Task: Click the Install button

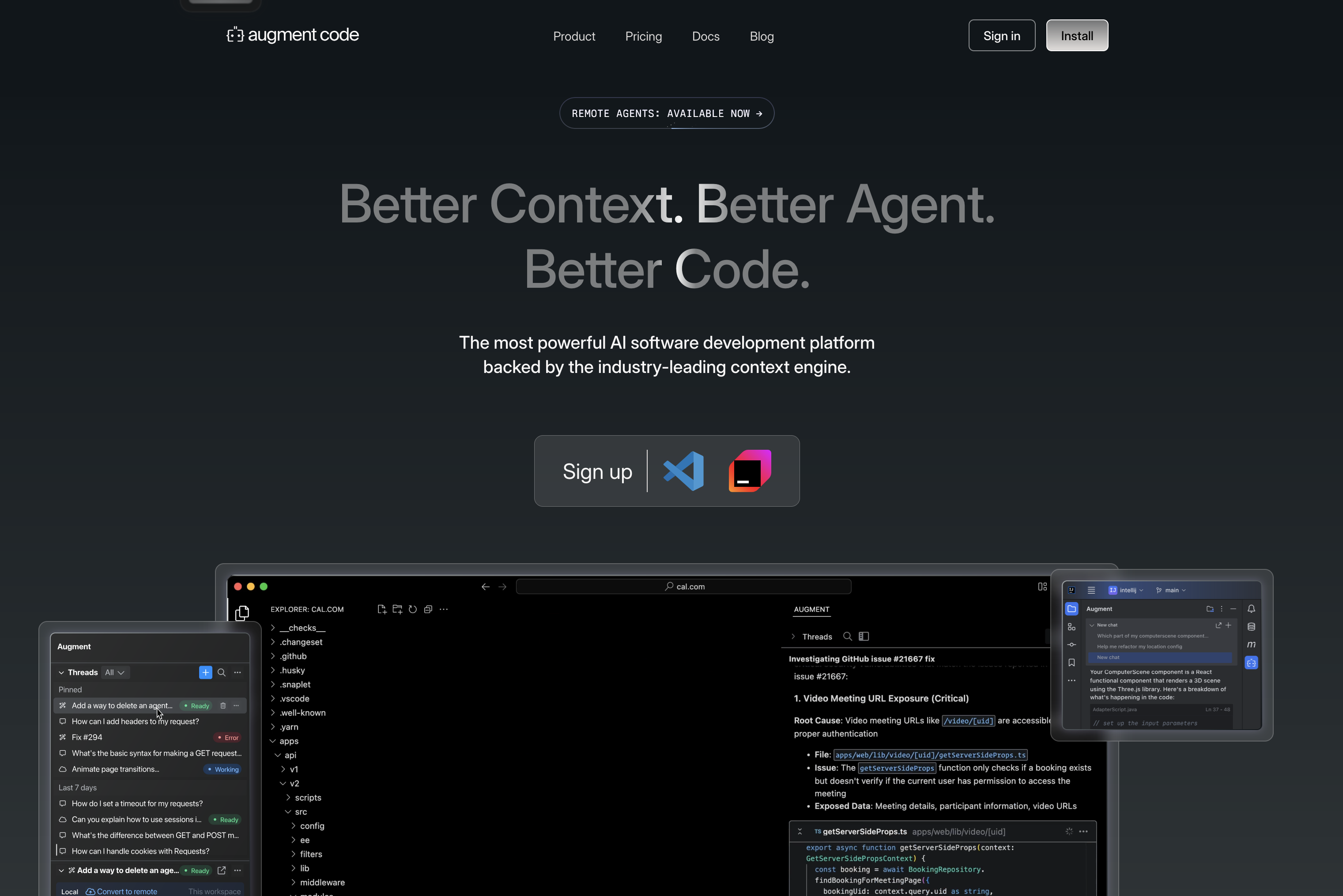Action: click(x=1077, y=35)
